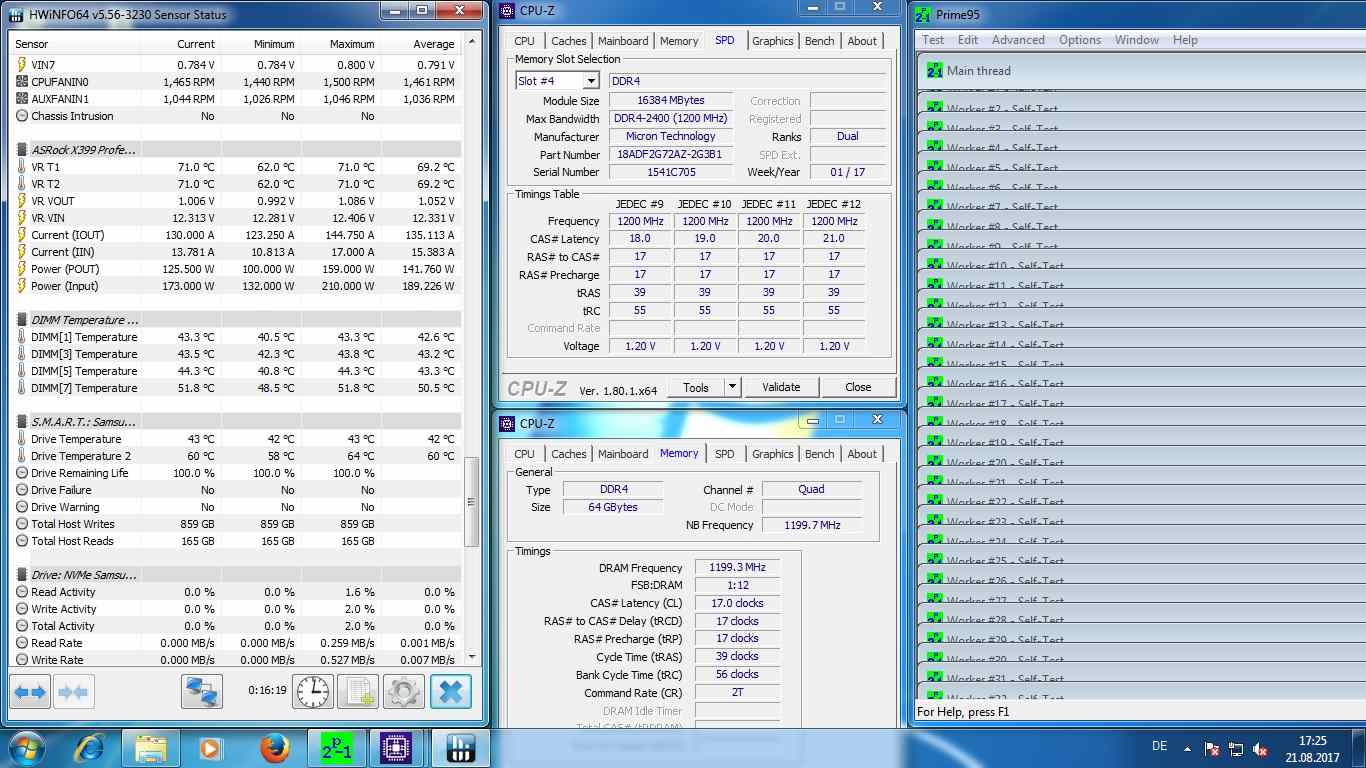Viewport: 1366px width, 768px height.
Task: Click HWiNFO scrollbar down arrow
Action: [473, 657]
